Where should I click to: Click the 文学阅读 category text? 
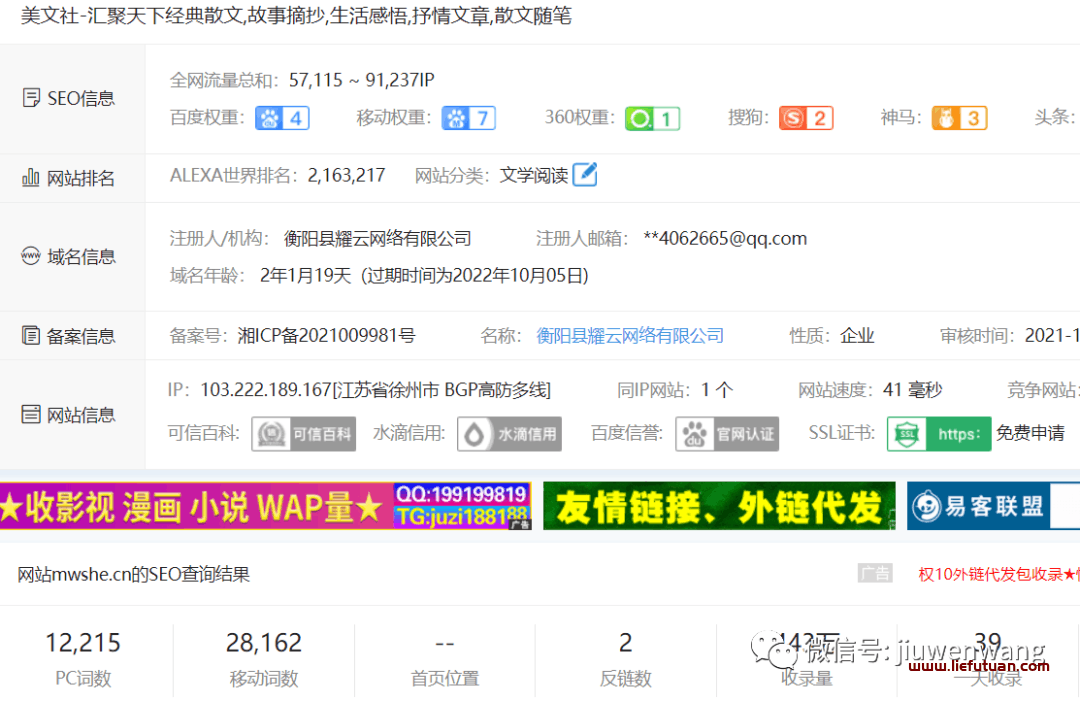tap(534, 176)
